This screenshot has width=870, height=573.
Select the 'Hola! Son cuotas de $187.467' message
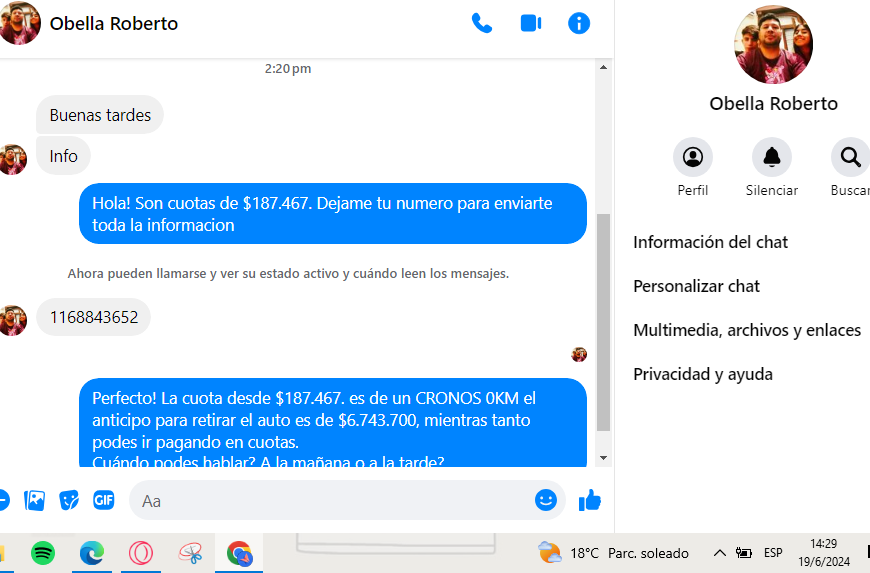pos(333,214)
